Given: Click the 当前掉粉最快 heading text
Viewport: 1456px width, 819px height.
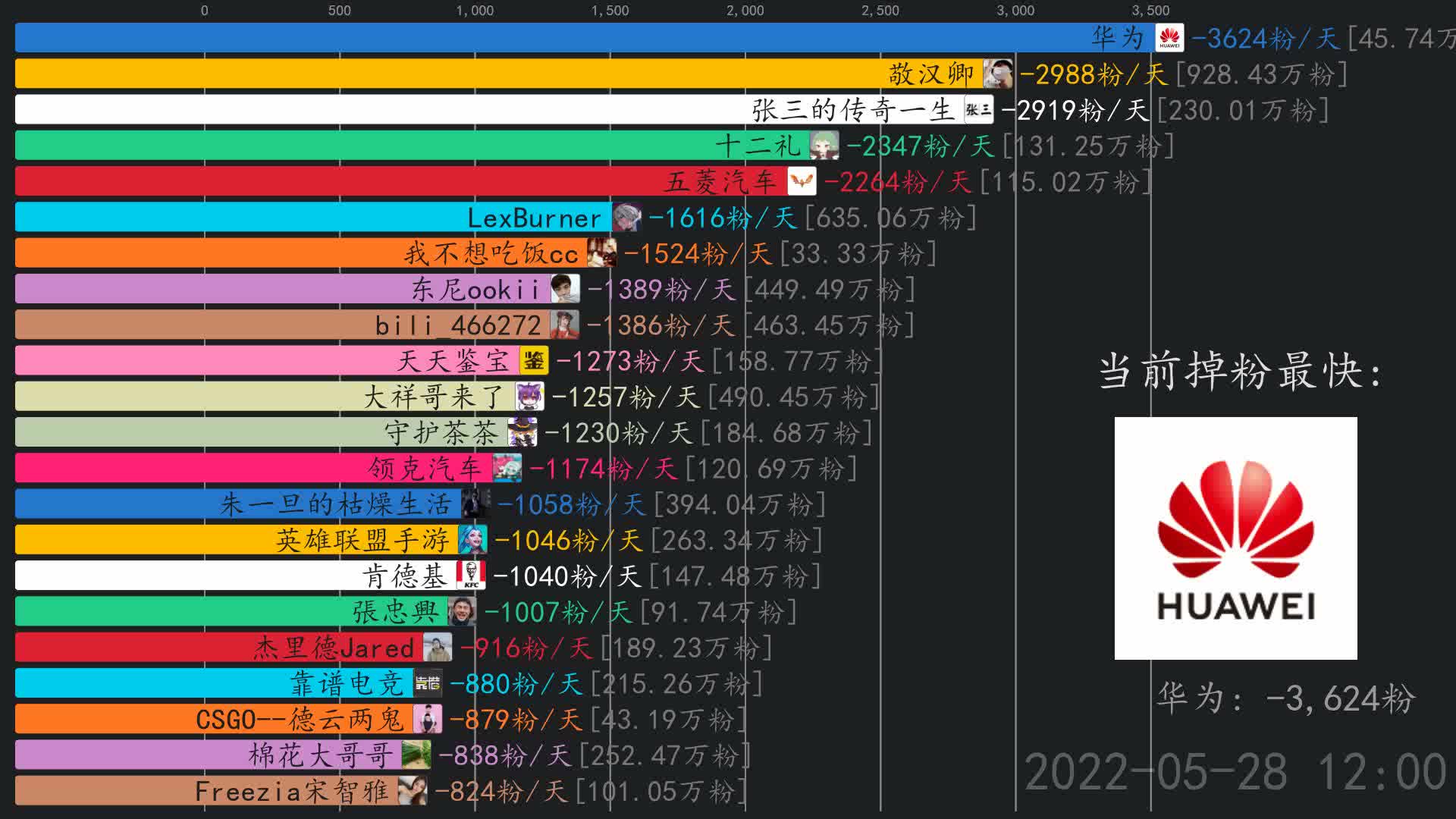Looking at the screenshot, I should click(x=1241, y=372).
